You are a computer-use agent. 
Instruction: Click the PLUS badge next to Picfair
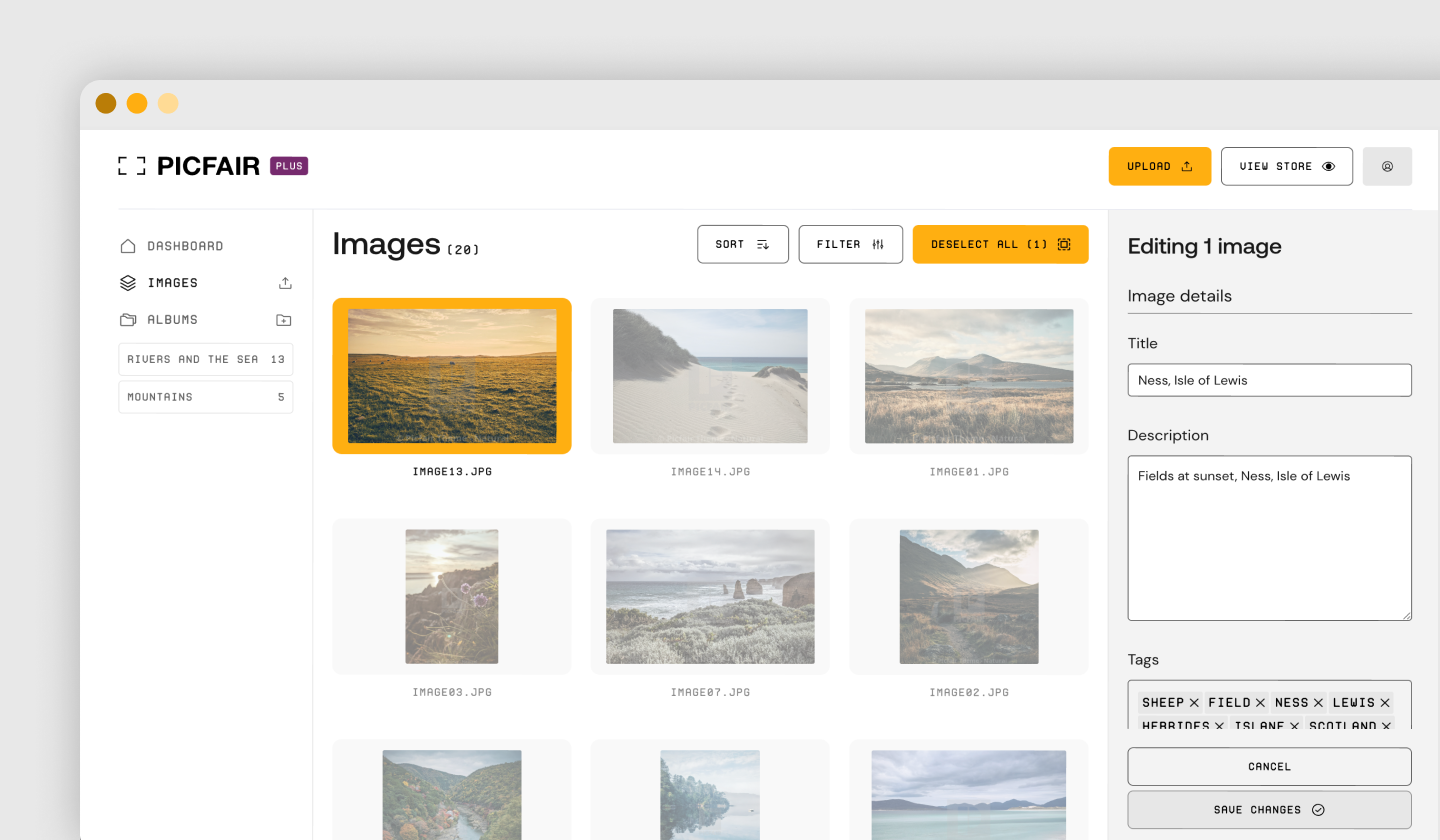(289, 166)
